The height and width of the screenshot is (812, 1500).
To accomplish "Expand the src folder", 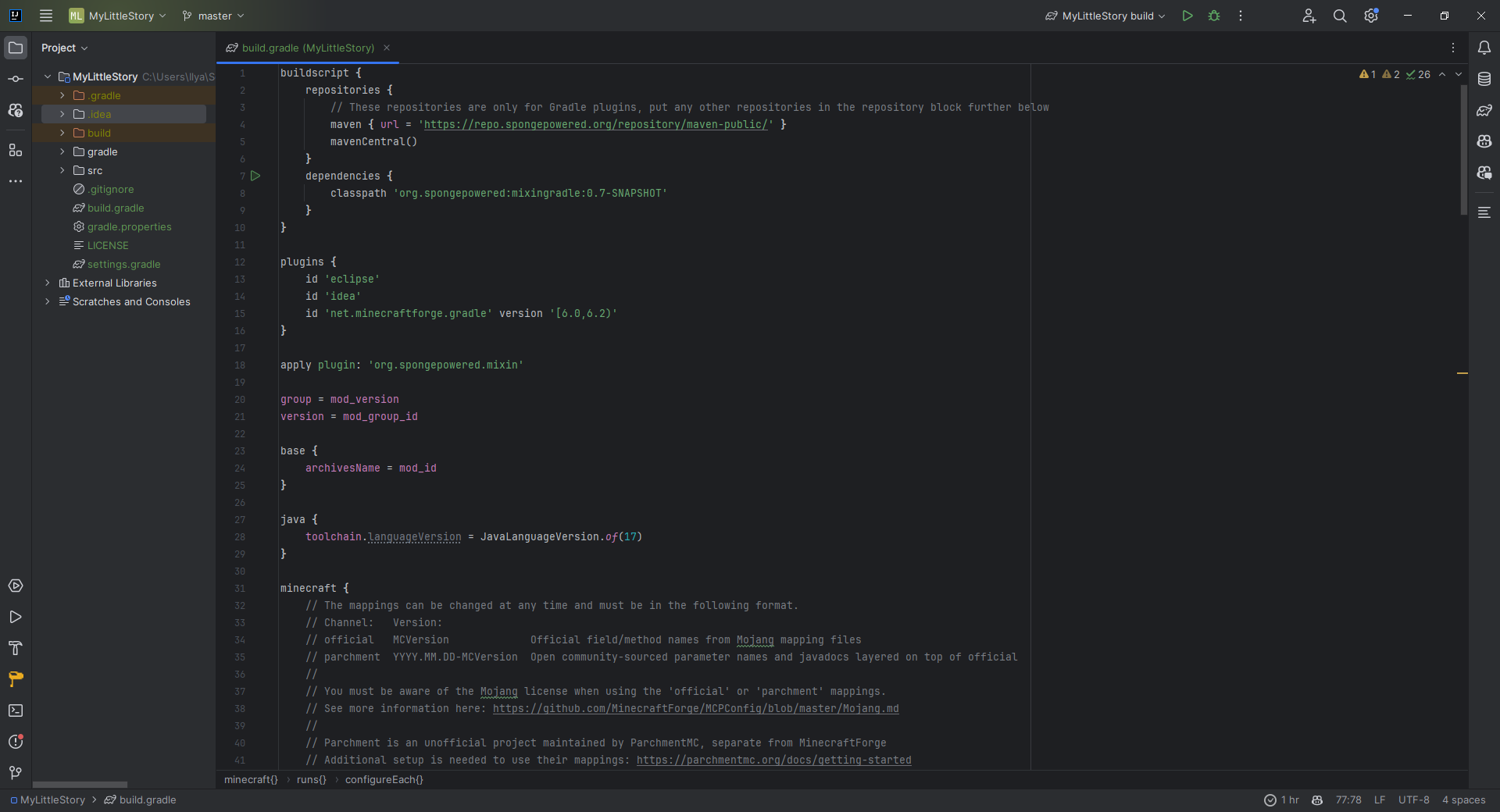I will [x=62, y=170].
